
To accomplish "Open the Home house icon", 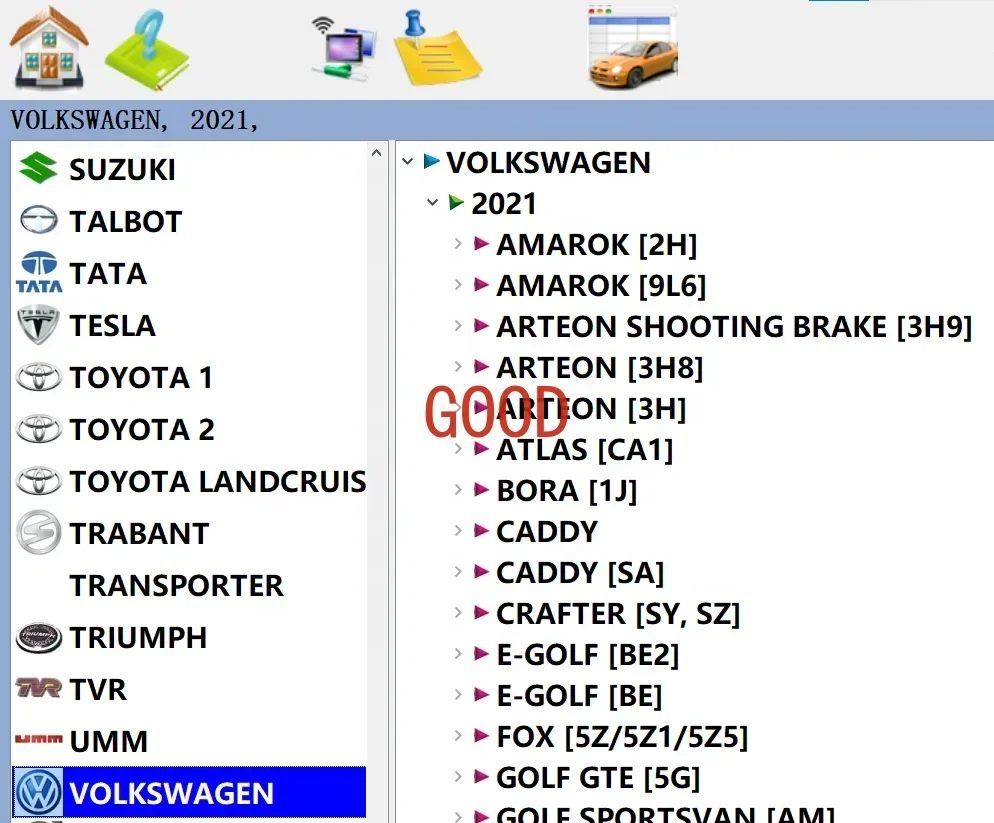I will coord(49,48).
